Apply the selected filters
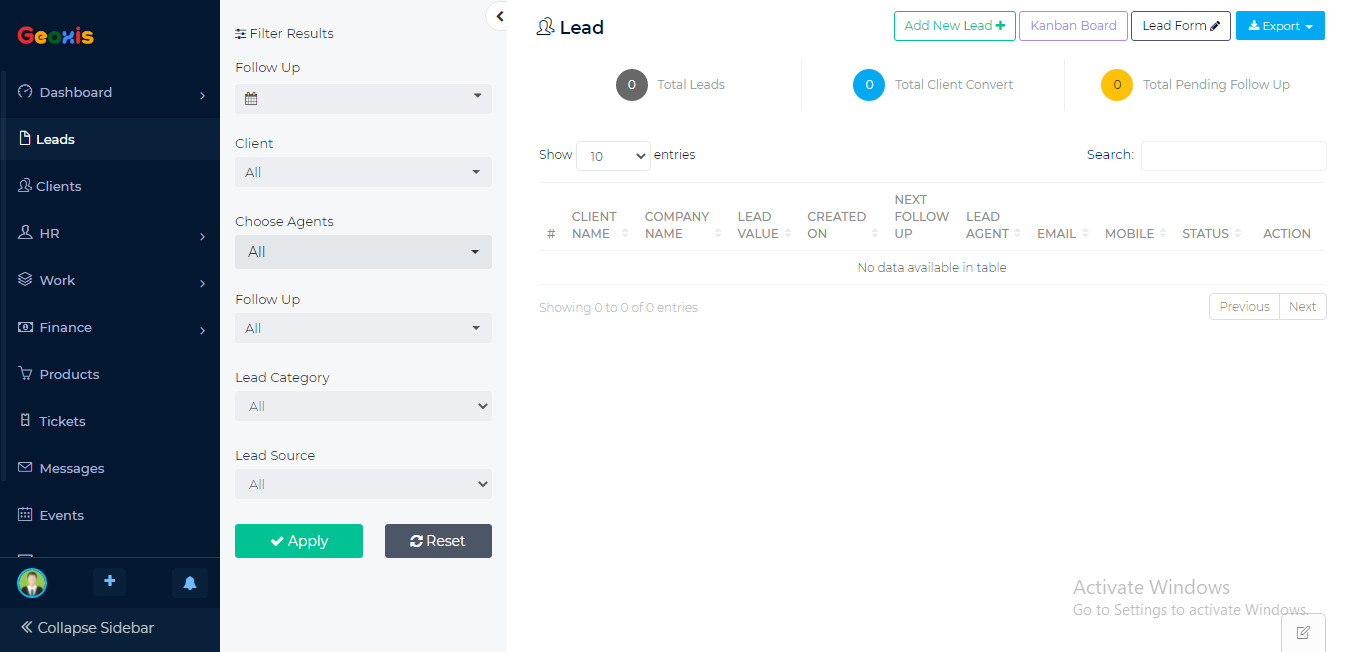The width and height of the screenshot is (1358, 652). 299,541
